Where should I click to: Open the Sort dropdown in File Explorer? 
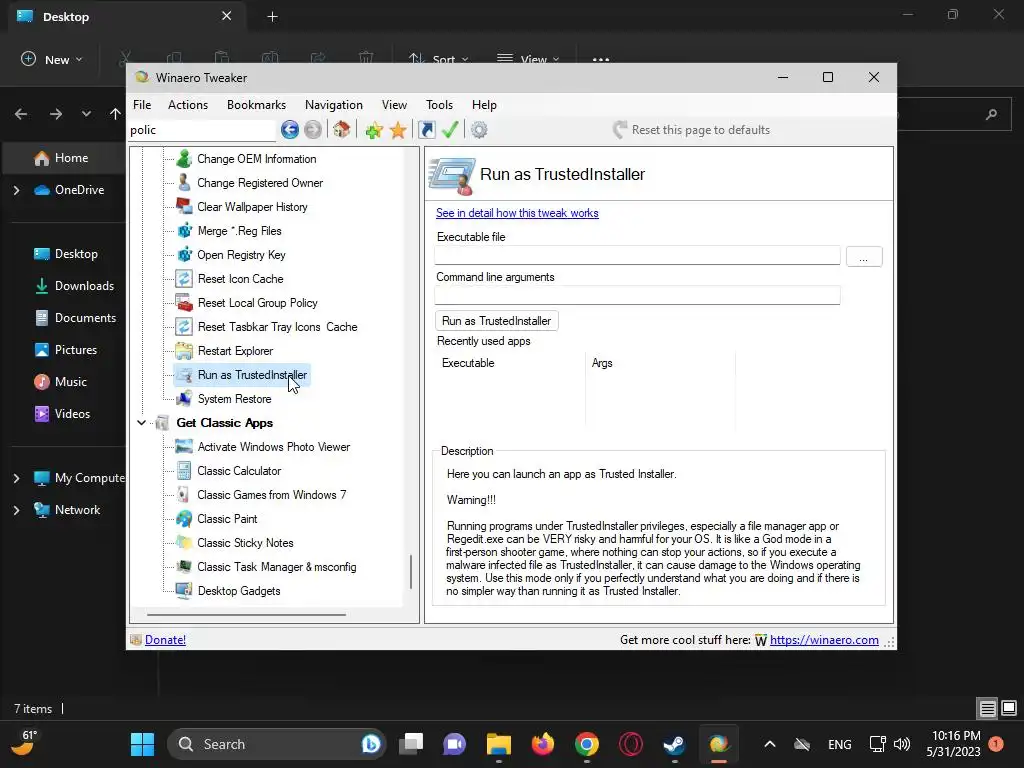coord(439,59)
